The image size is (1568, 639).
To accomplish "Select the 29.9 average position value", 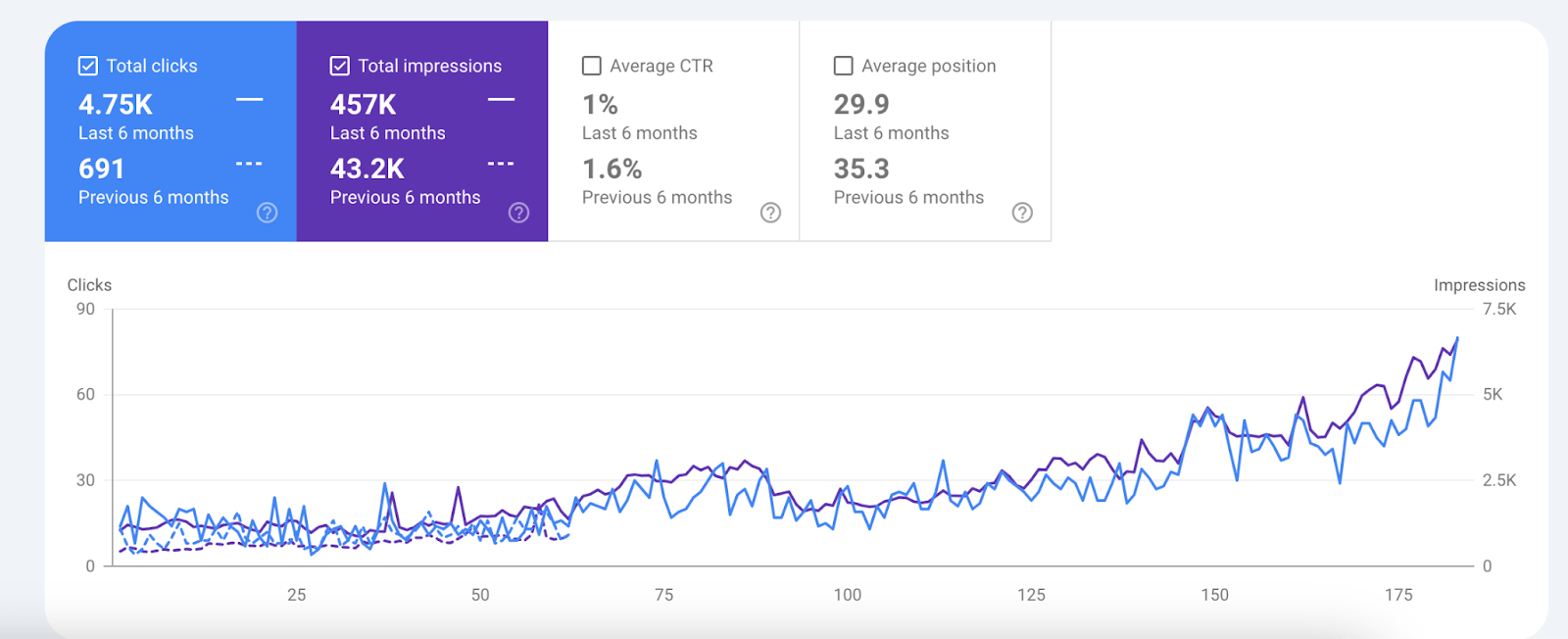I will coord(861,105).
